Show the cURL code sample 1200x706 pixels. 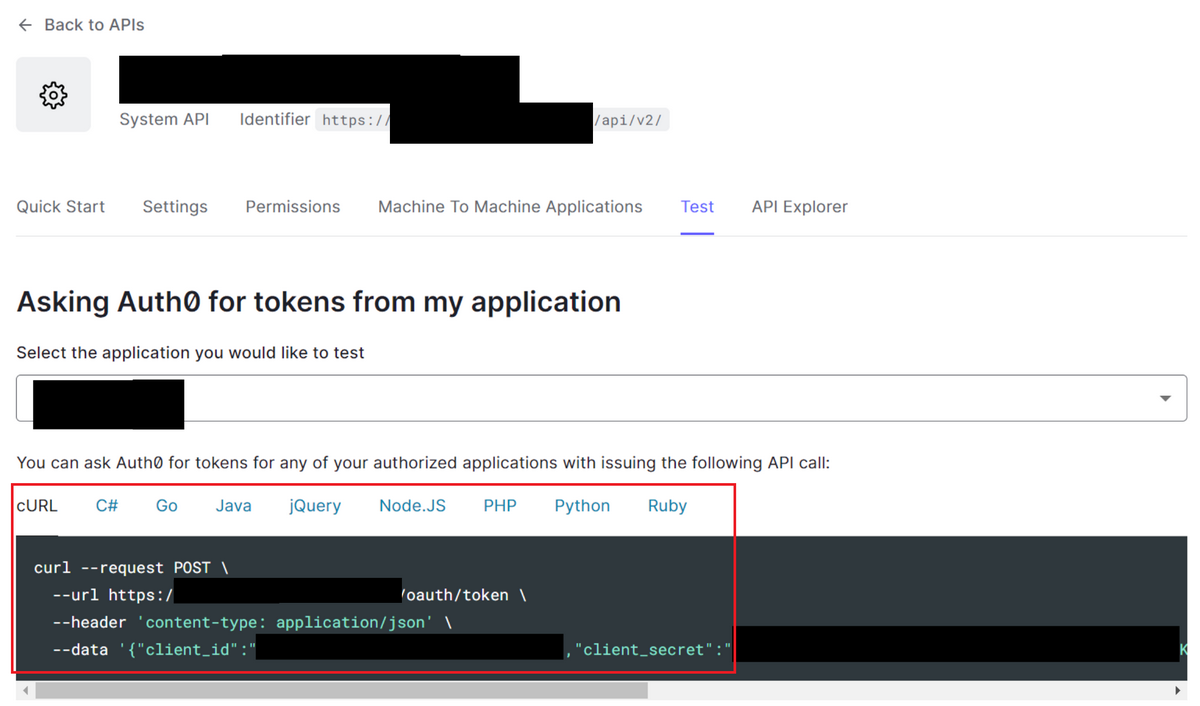tap(37, 506)
